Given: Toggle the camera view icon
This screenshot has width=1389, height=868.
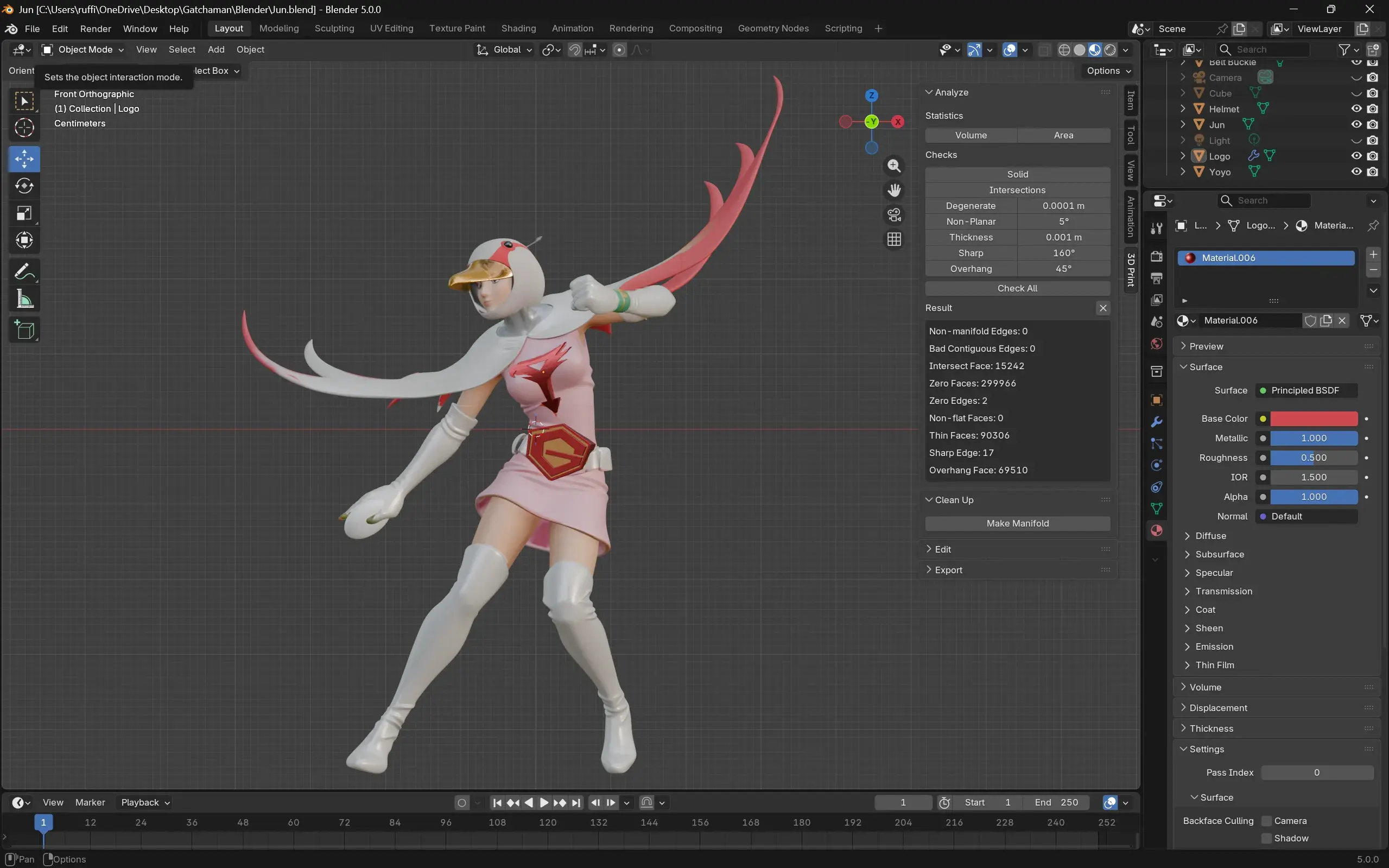Looking at the screenshot, I should point(893,215).
